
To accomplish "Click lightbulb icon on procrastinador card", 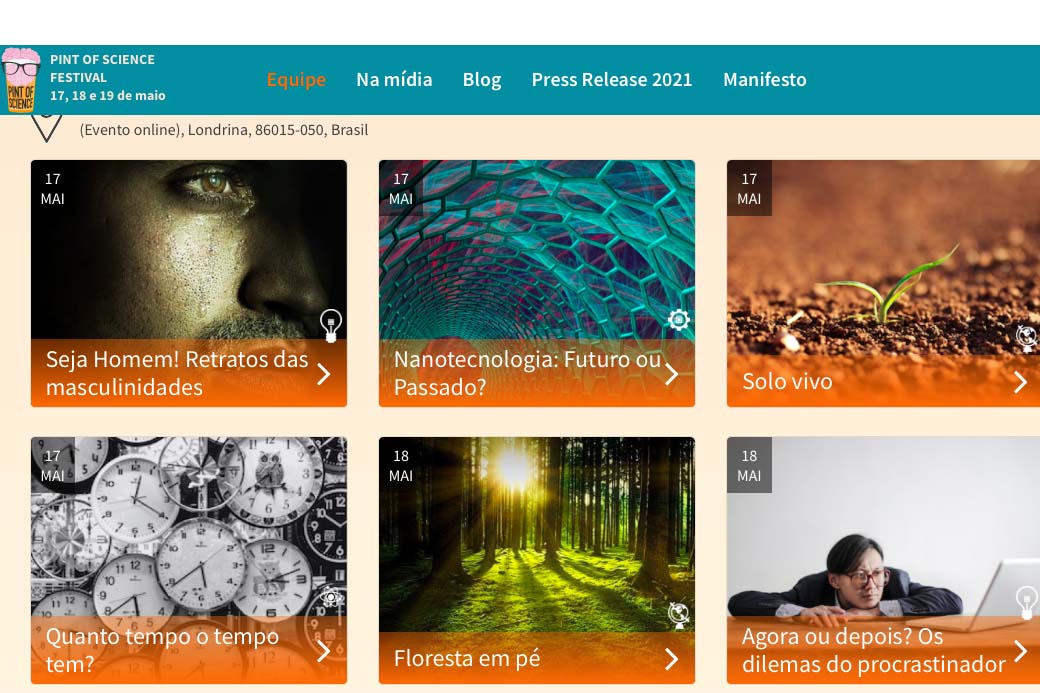I will 1027,602.
